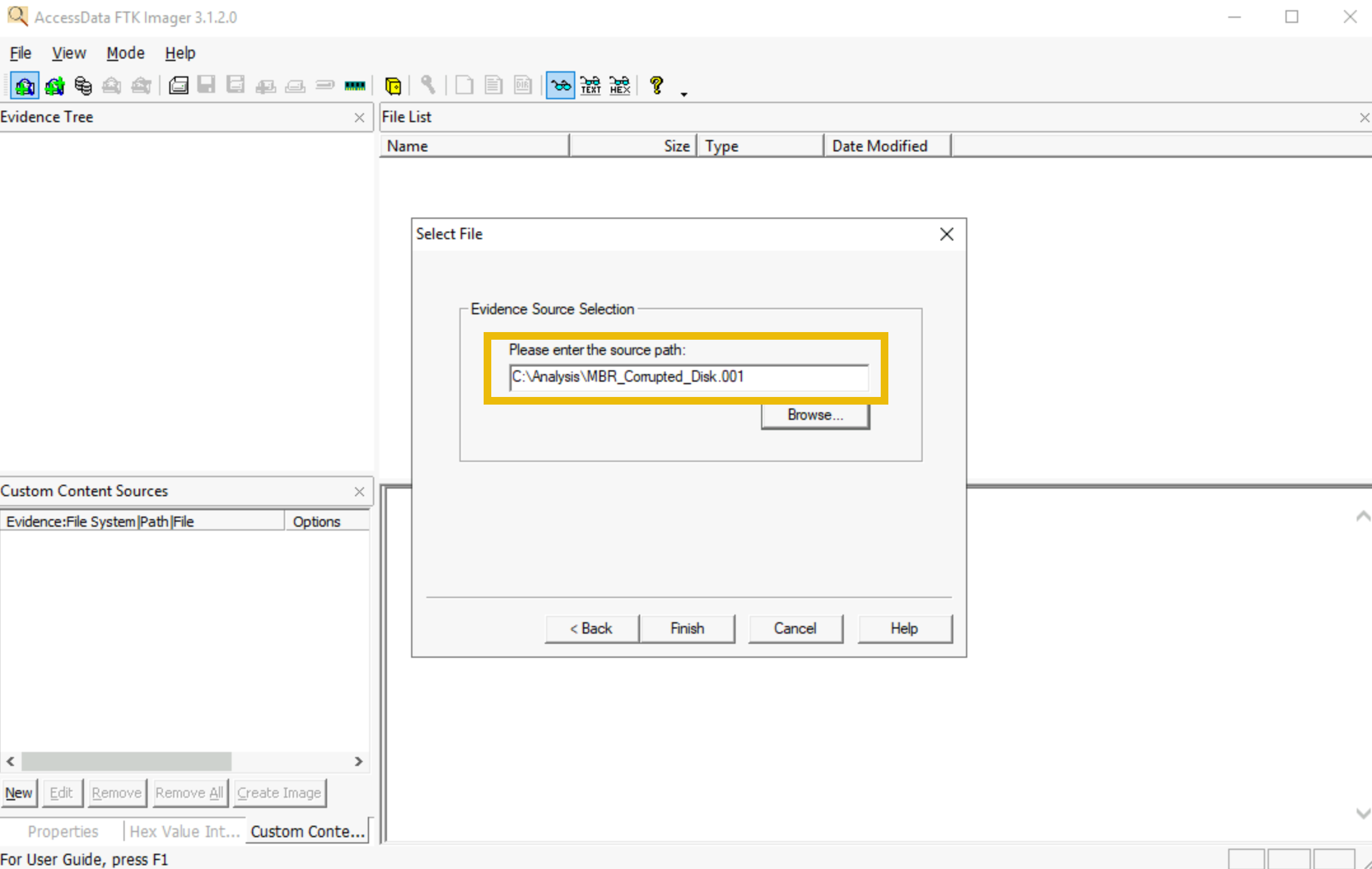Click the Detect EFS Encryption key icon
This screenshot has width=1372, height=869.
(428, 85)
